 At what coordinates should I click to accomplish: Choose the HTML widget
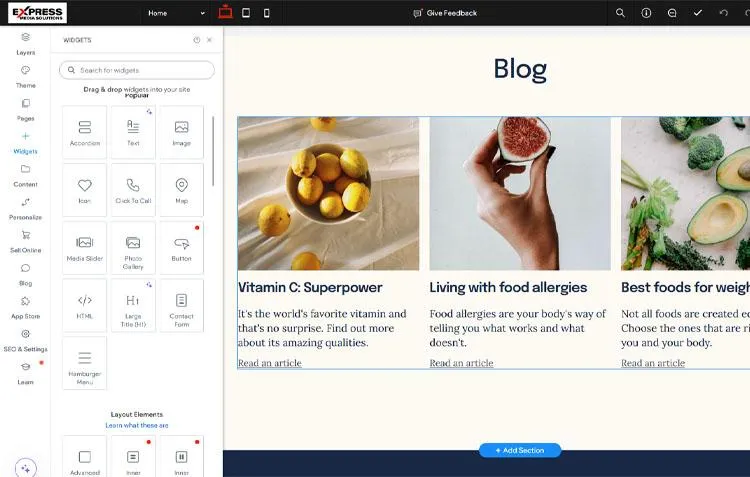tap(85, 306)
